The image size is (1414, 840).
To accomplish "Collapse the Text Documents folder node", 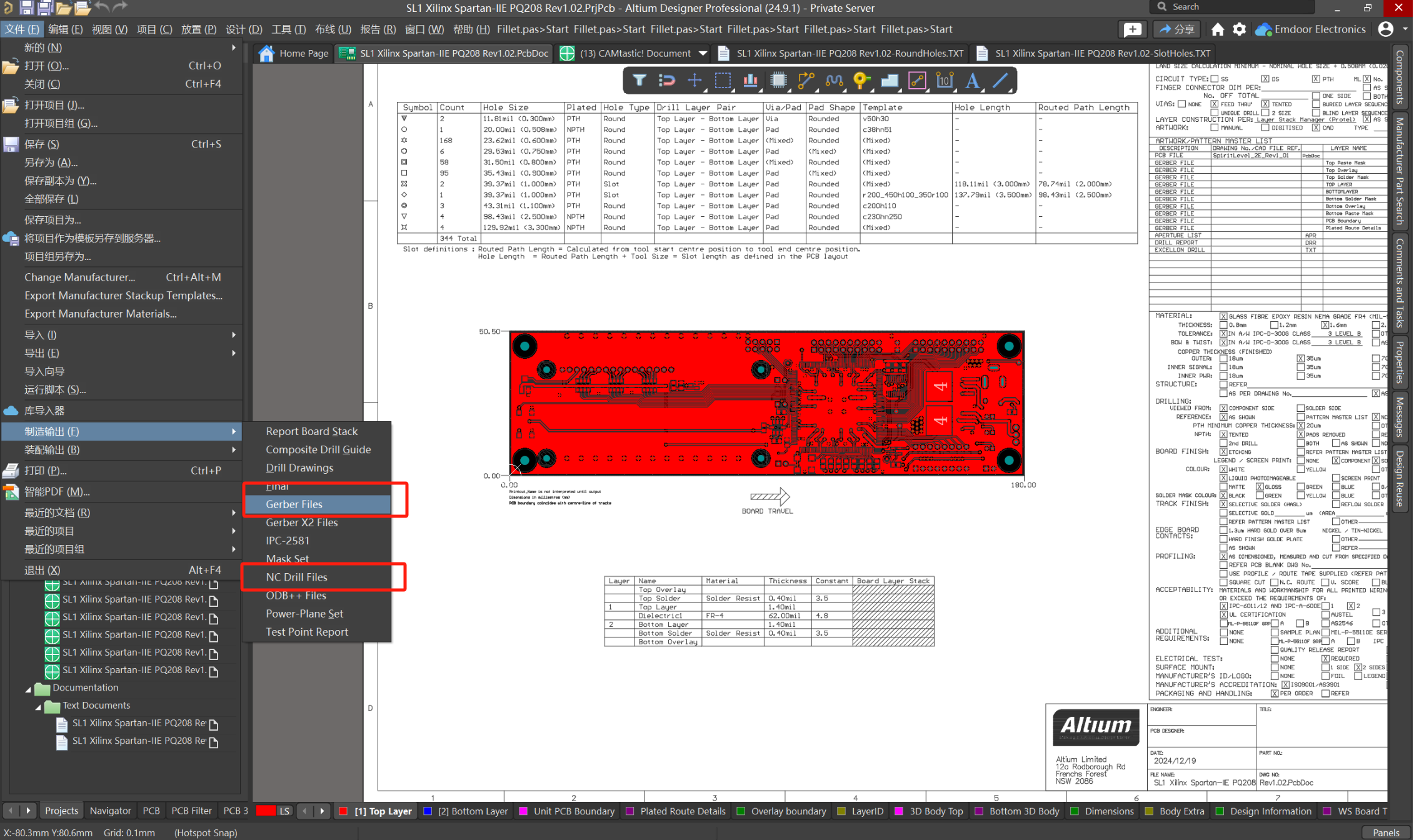I will click(38, 707).
